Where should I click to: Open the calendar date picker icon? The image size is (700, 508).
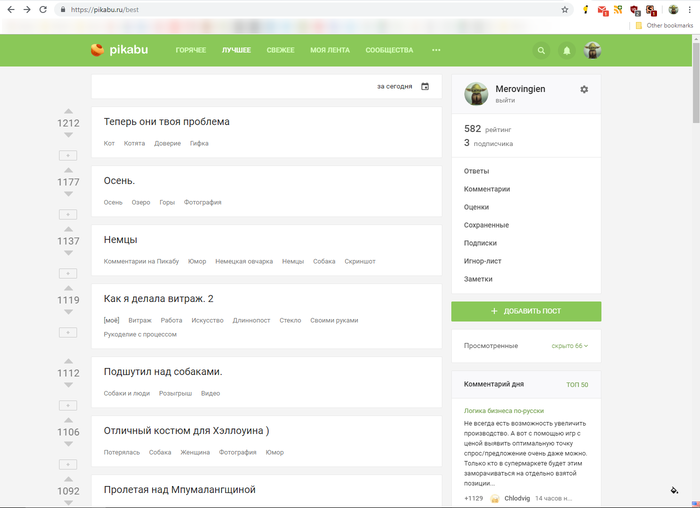pos(425,86)
